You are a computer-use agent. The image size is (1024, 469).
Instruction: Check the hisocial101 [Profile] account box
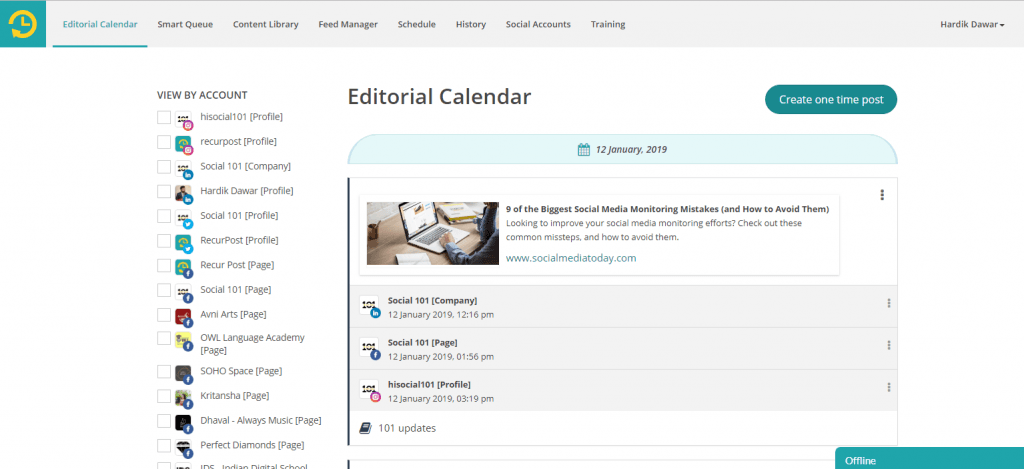pos(164,118)
